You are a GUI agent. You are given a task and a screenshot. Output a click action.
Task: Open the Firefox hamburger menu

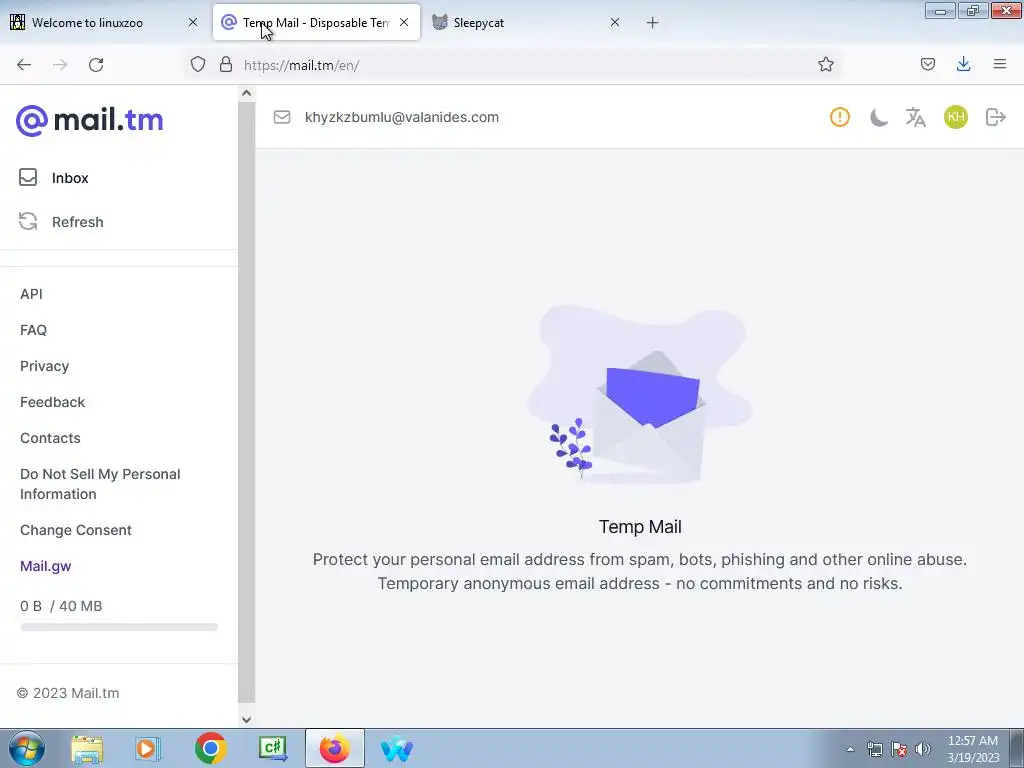1000,64
